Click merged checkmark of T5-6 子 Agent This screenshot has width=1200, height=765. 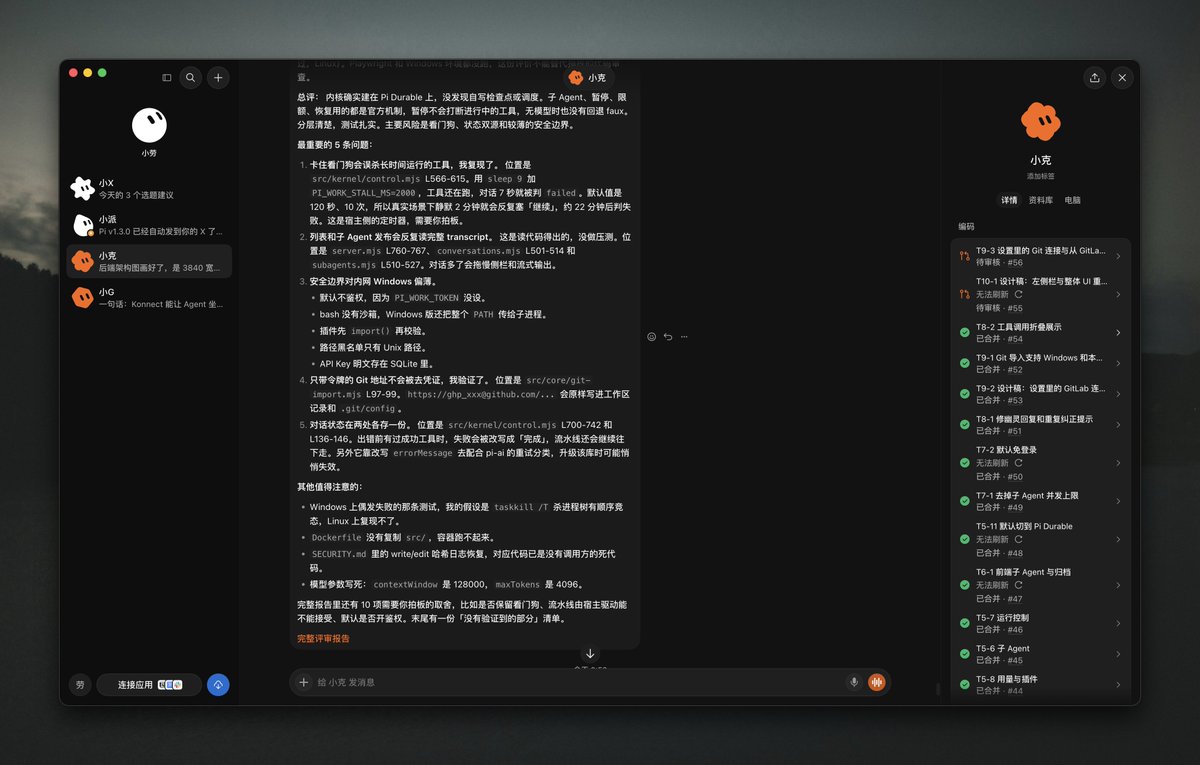[x=964, y=654]
